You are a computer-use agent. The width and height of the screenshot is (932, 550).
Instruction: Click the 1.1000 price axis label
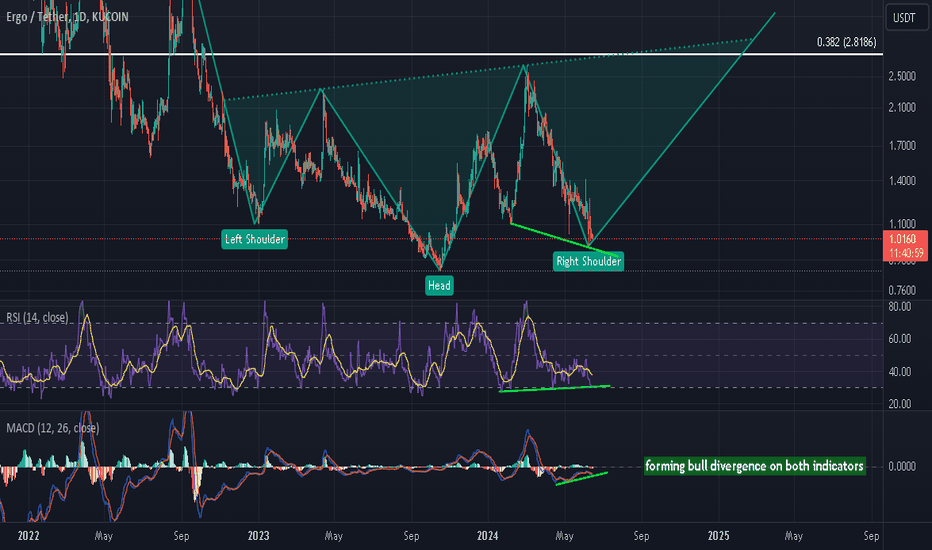click(902, 224)
